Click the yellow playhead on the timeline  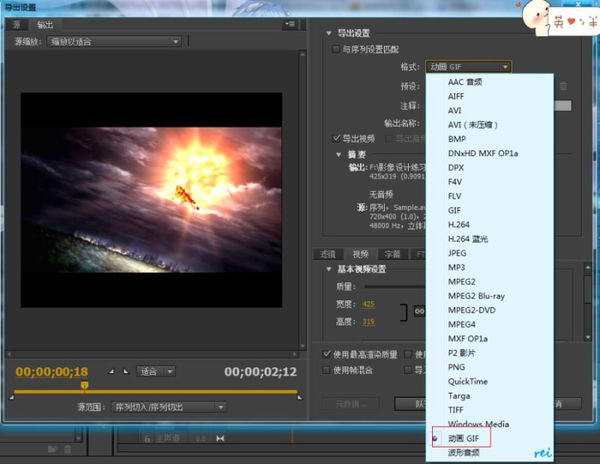coord(85,386)
